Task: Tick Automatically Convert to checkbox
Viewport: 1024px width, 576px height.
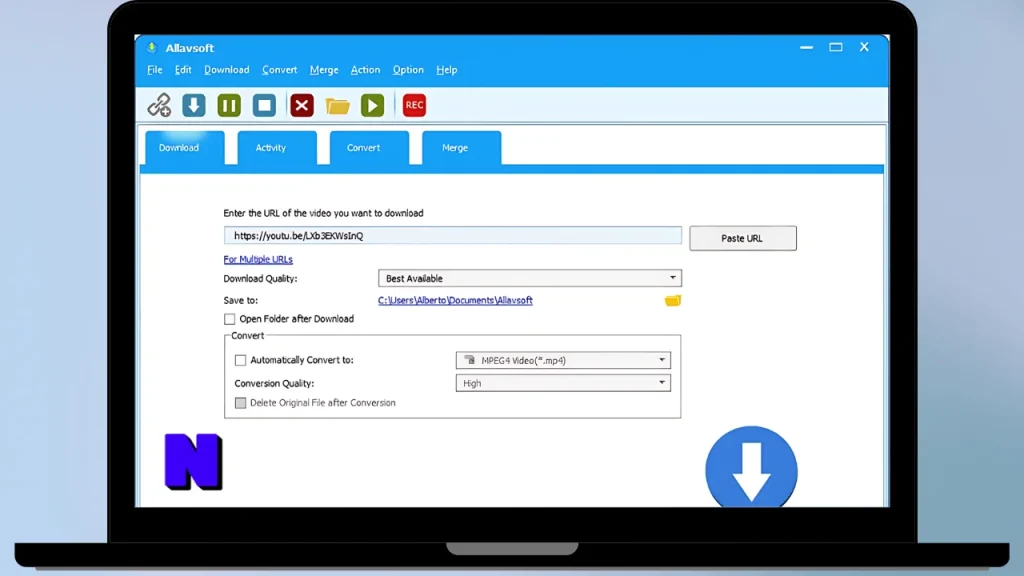Action: 240,360
